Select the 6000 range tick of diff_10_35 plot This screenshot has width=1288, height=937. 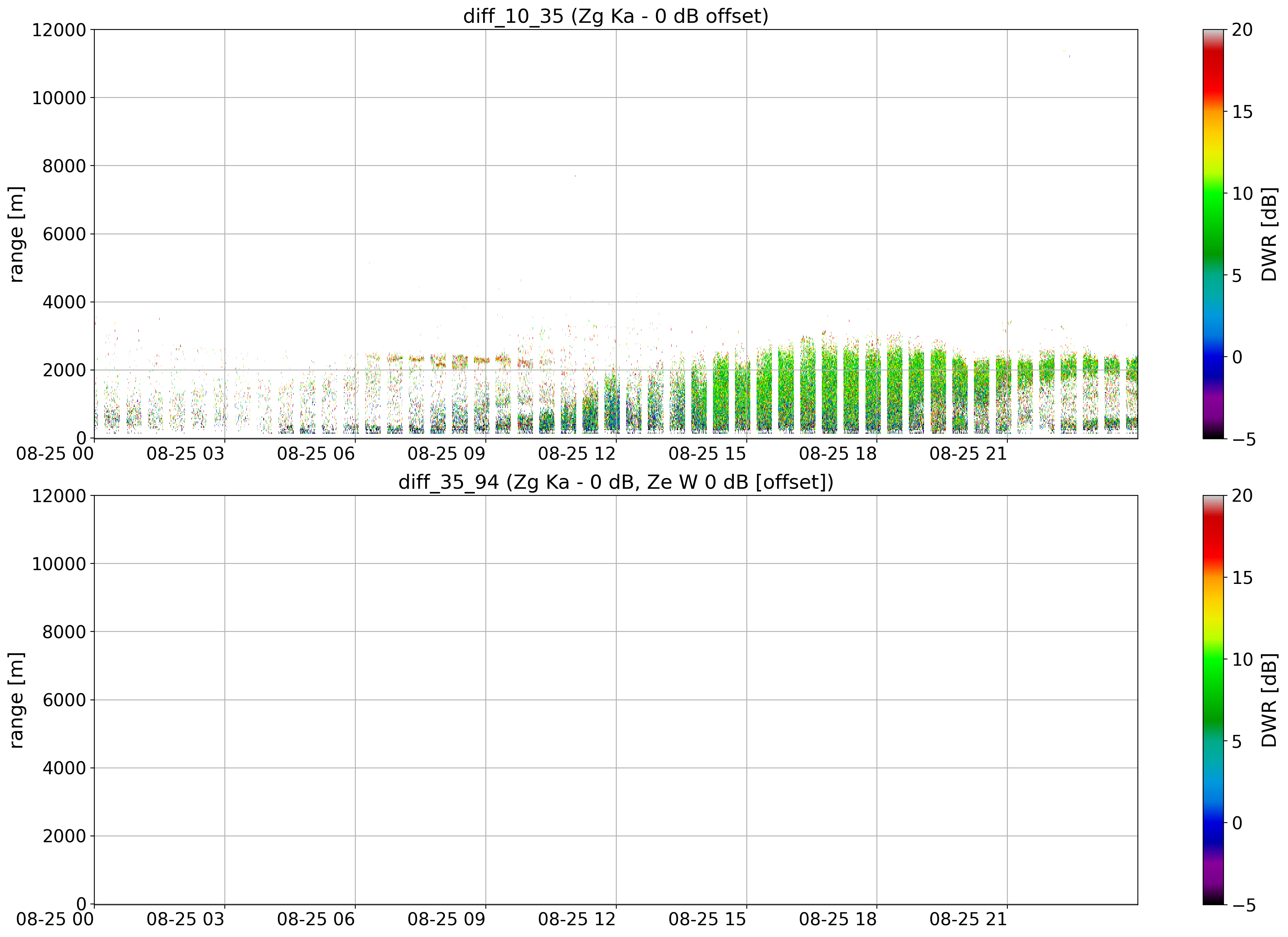64,234
